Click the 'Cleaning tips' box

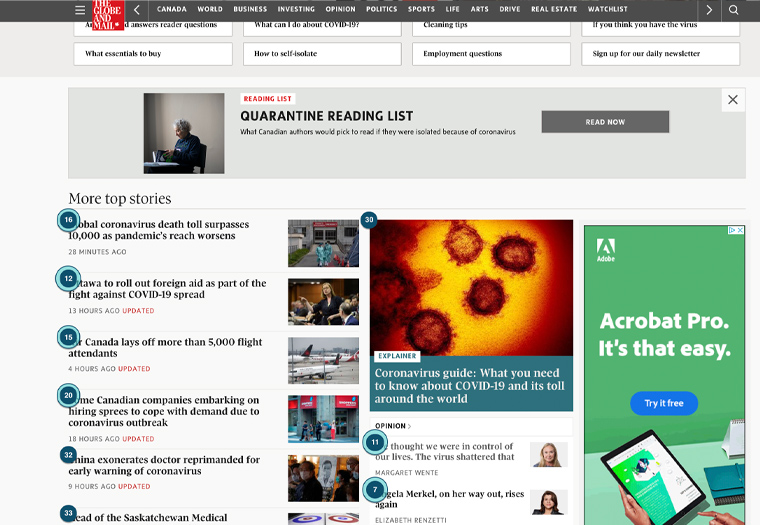(x=491, y=27)
